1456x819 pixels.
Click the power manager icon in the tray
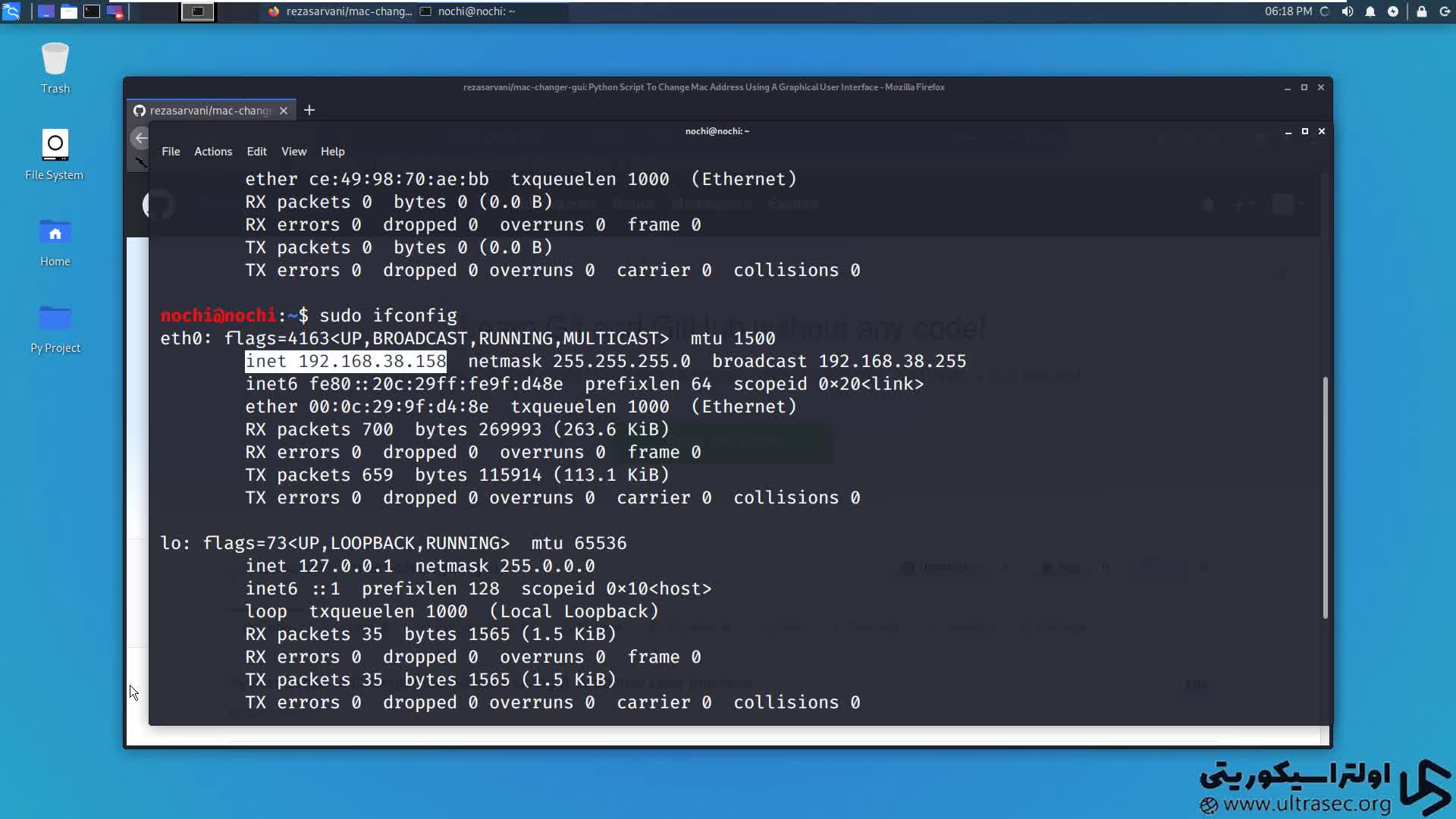pos(1393,11)
